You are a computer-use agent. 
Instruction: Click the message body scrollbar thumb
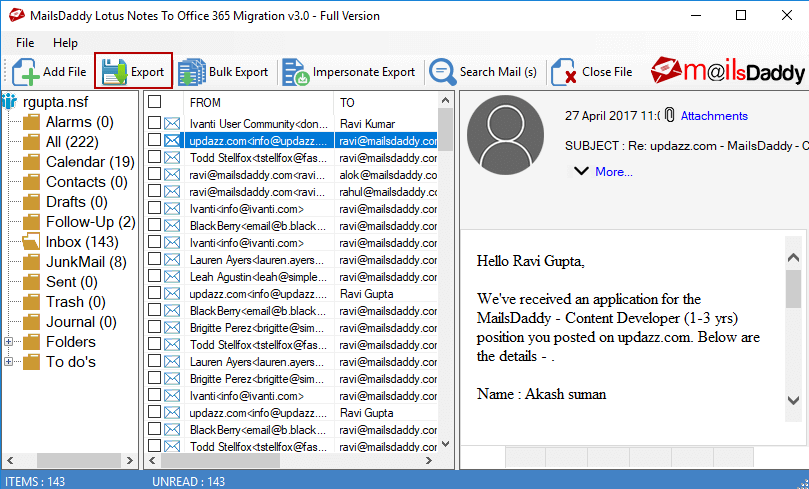coord(793,289)
